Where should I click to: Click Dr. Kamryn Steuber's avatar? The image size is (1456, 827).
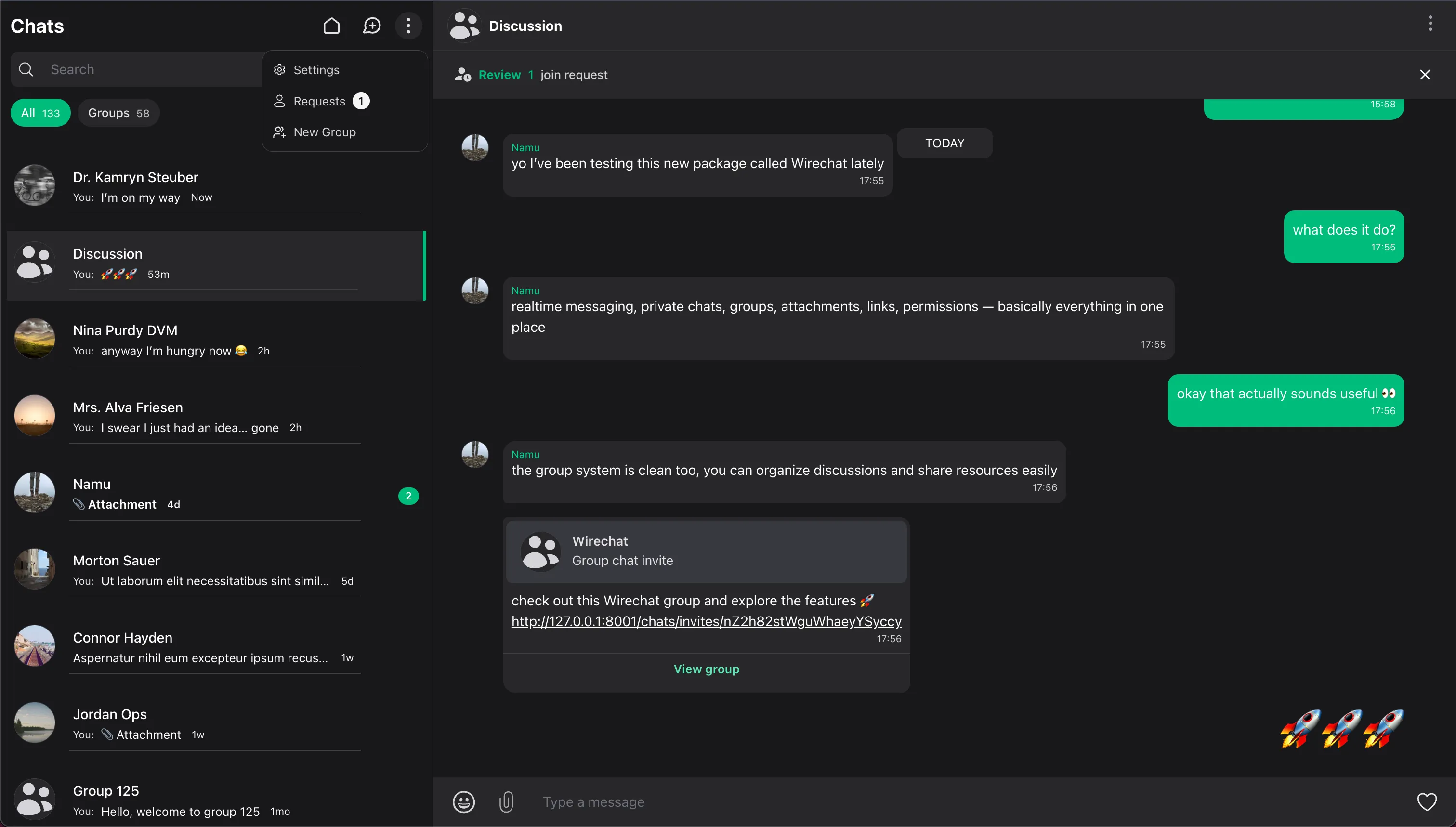pos(35,185)
